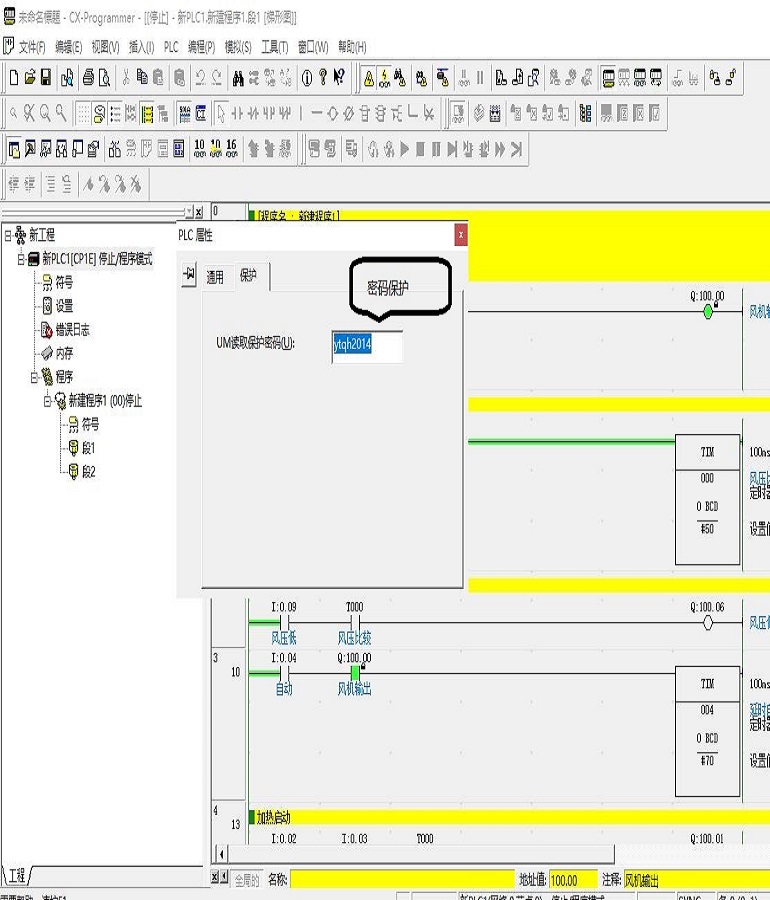This screenshot has width=770, height=900.
Task: Switch to the 通用 tab
Action: pos(215,277)
